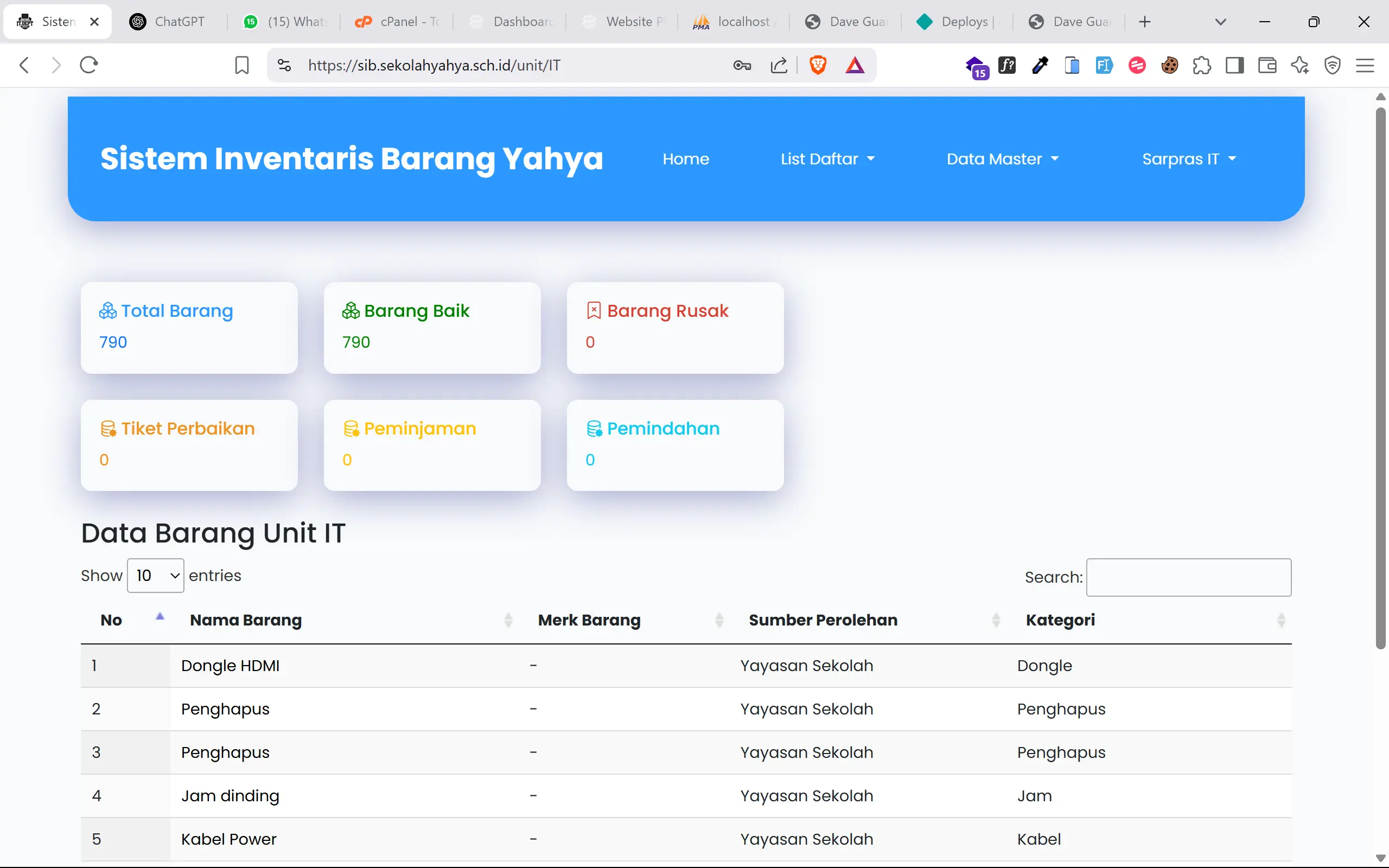Open the fonts finder f? extension
Screen dimensions: 1389x868
(1008, 66)
